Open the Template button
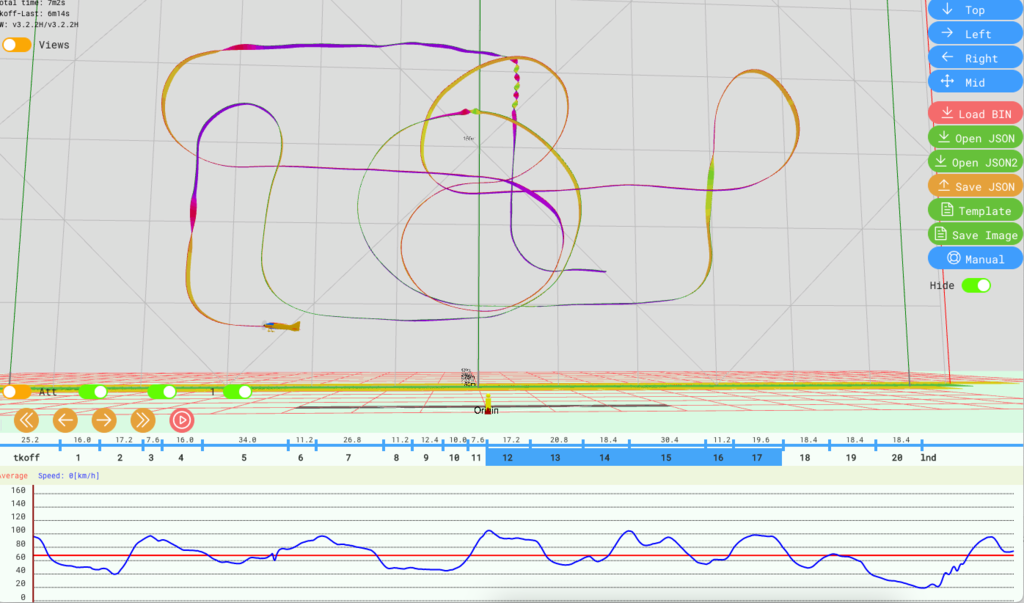1024x603 pixels. (x=975, y=210)
